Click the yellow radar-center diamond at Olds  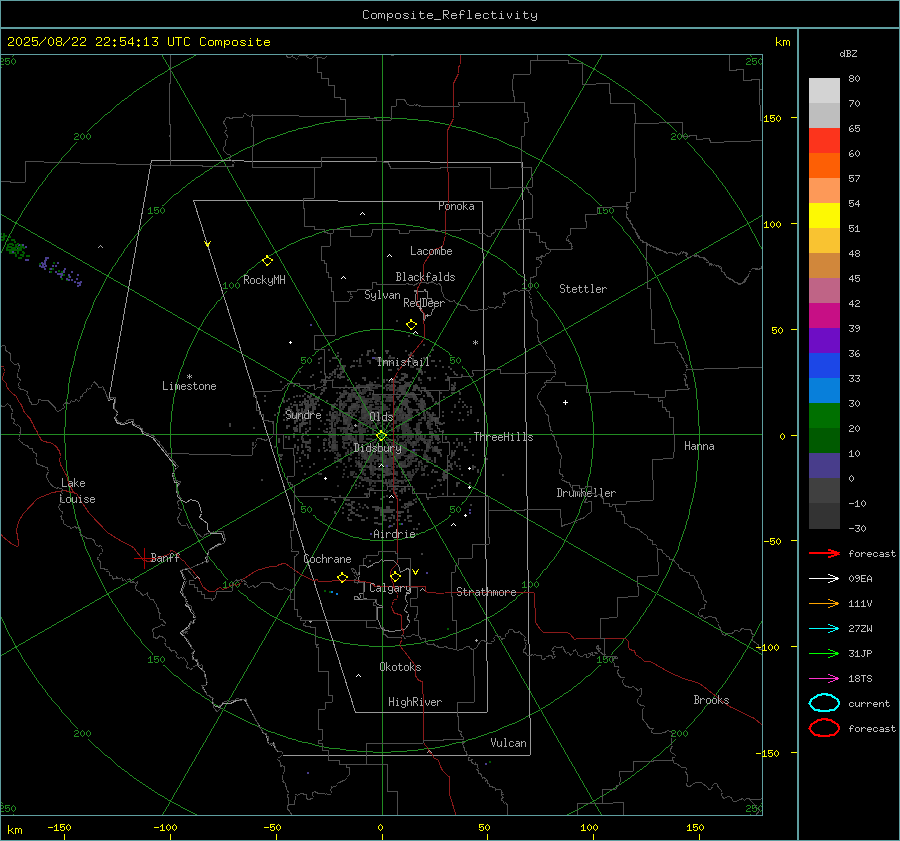pyautogui.click(x=381, y=436)
